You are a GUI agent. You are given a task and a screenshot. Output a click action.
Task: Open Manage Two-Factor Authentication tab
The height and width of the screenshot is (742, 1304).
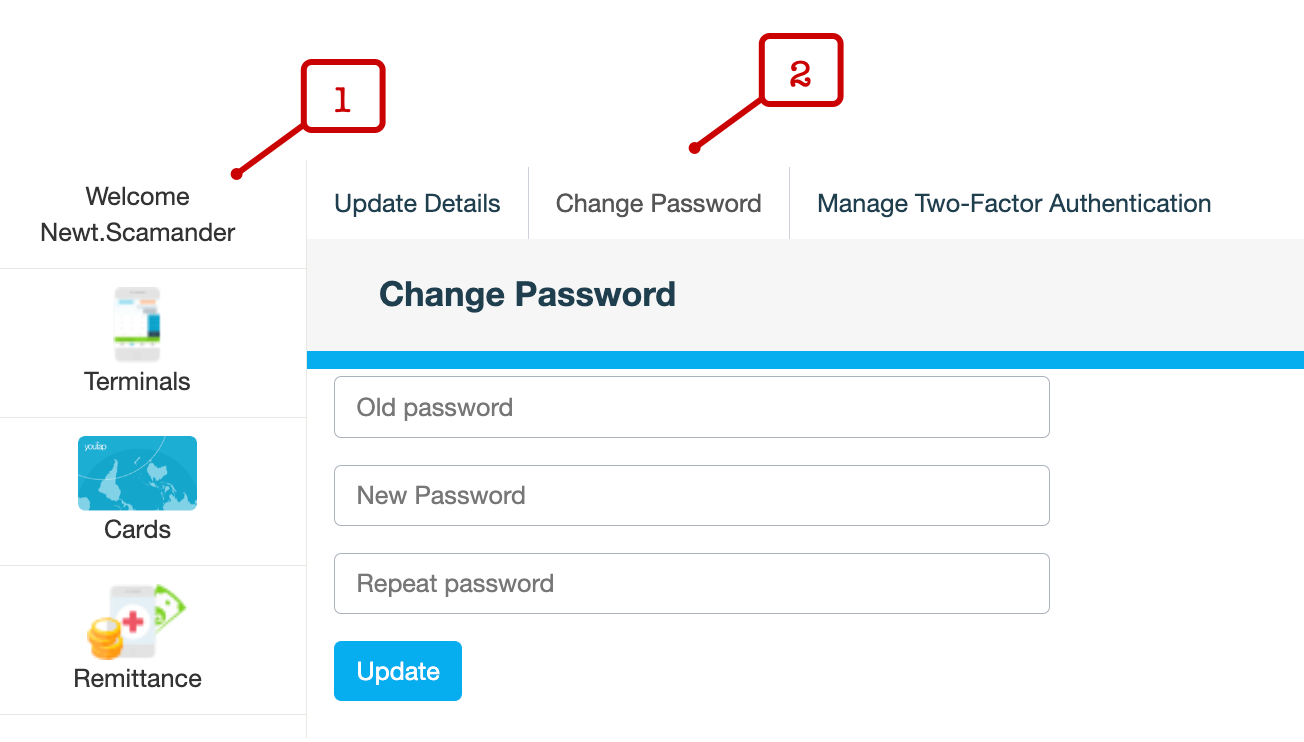click(x=1013, y=204)
